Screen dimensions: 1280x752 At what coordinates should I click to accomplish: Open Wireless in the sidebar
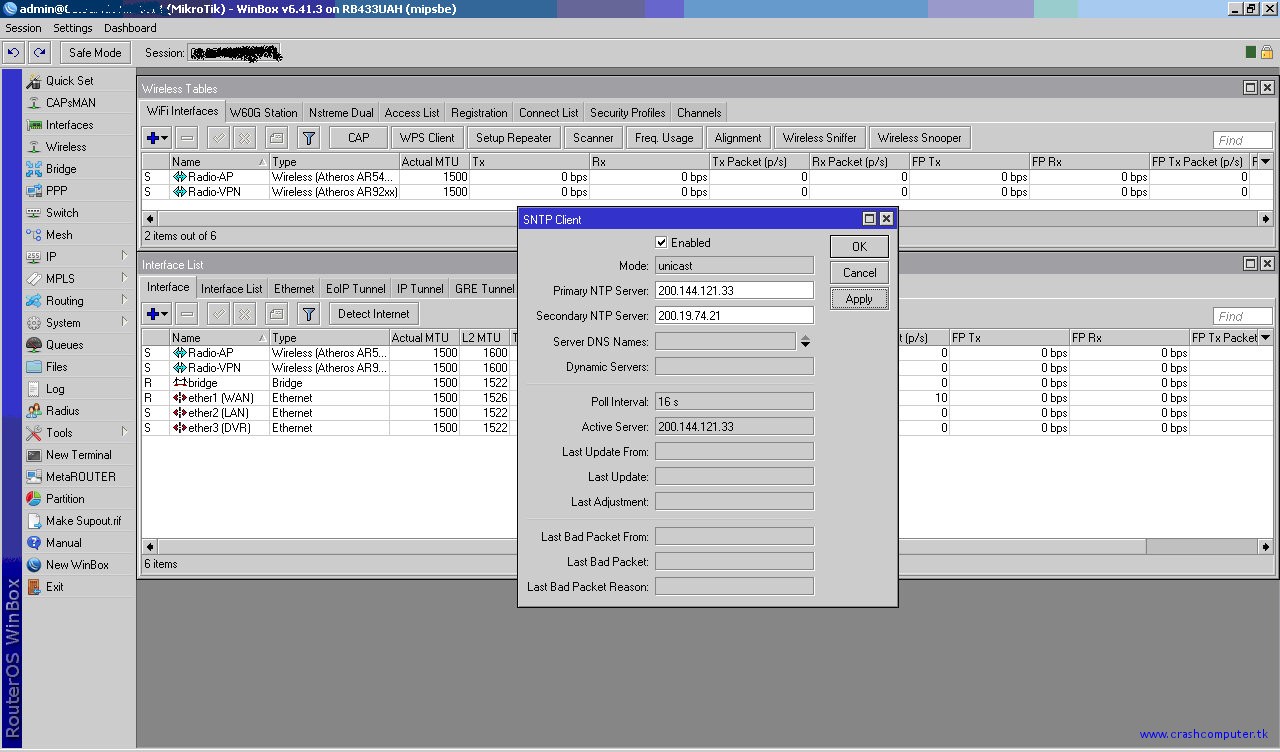tap(66, 147)
